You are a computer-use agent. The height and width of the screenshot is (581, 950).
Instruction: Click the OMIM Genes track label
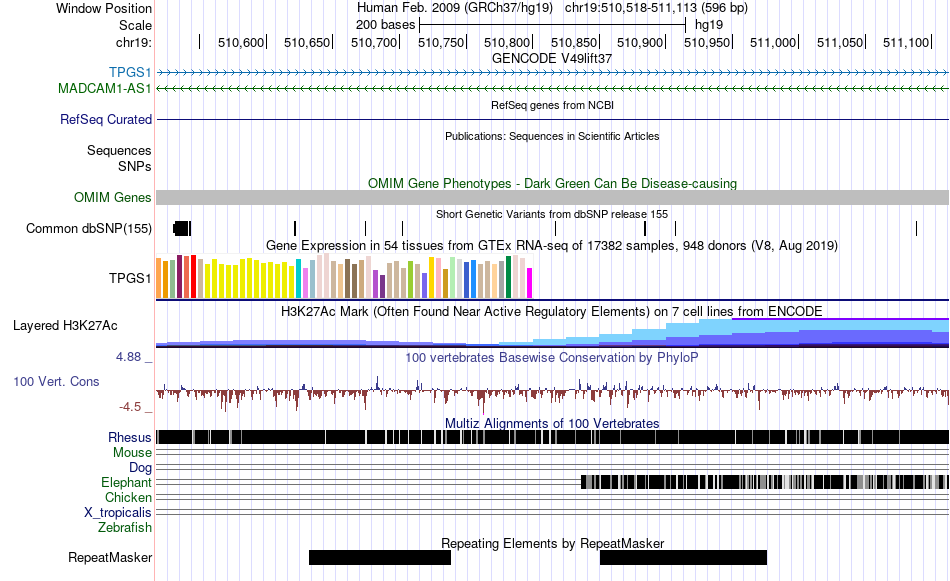(113, 198)
